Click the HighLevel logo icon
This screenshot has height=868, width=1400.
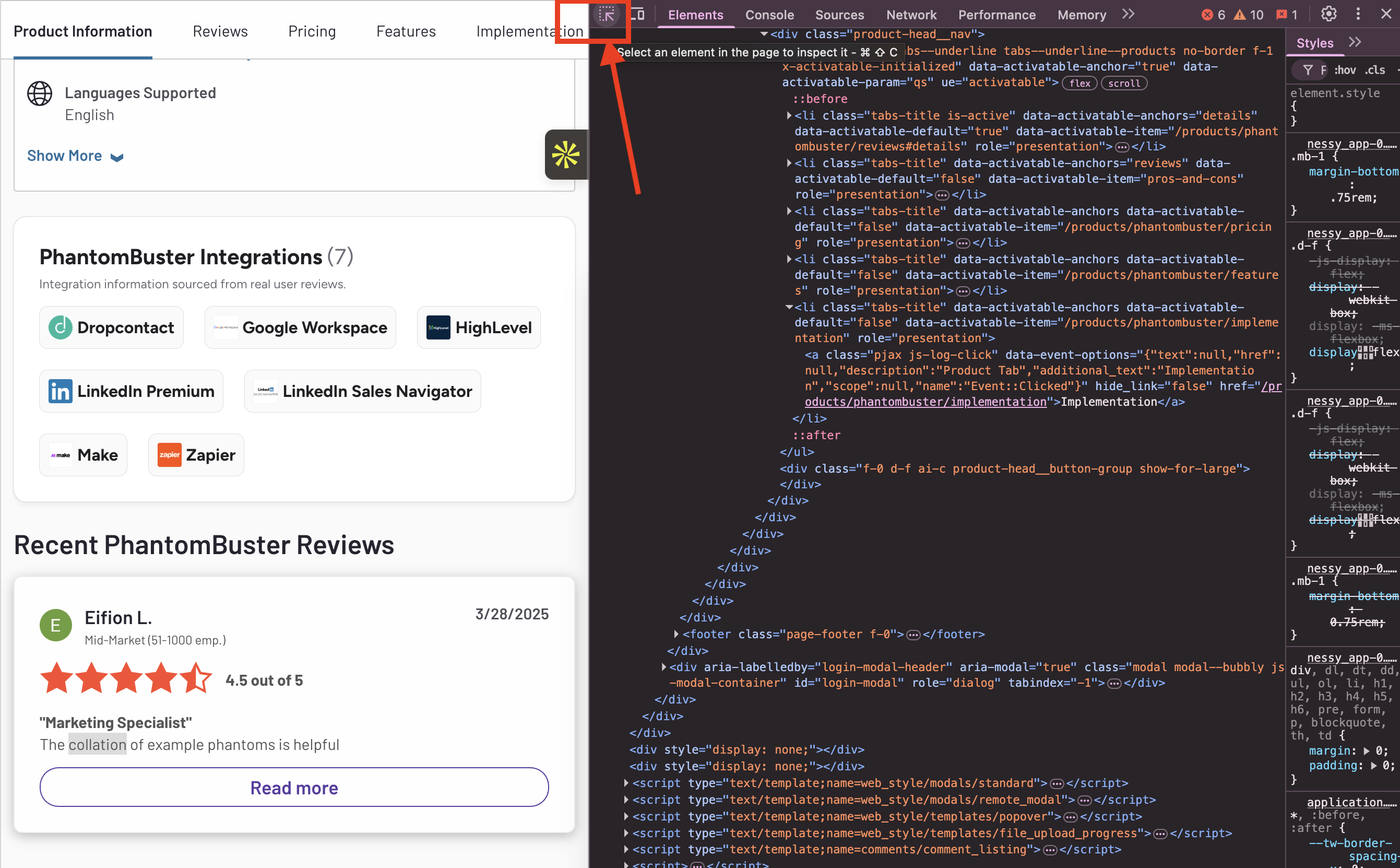438,328
